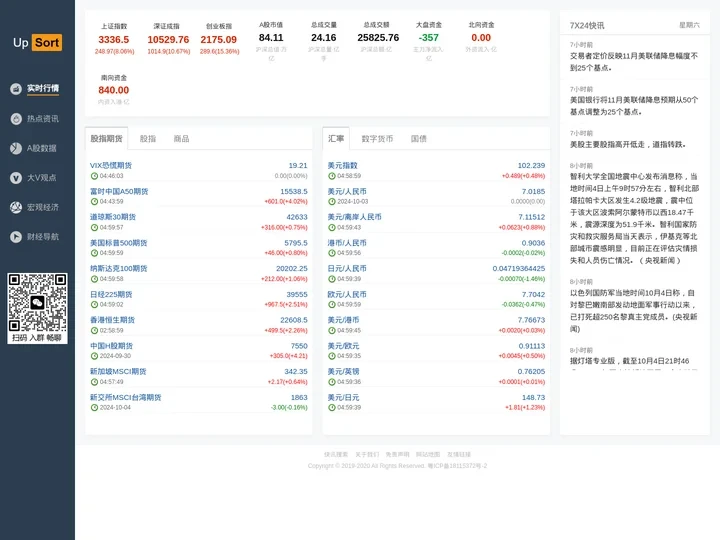Open news about 美股主要股指高开低走
Screen dimensions: 720x540
click(628, 145)
